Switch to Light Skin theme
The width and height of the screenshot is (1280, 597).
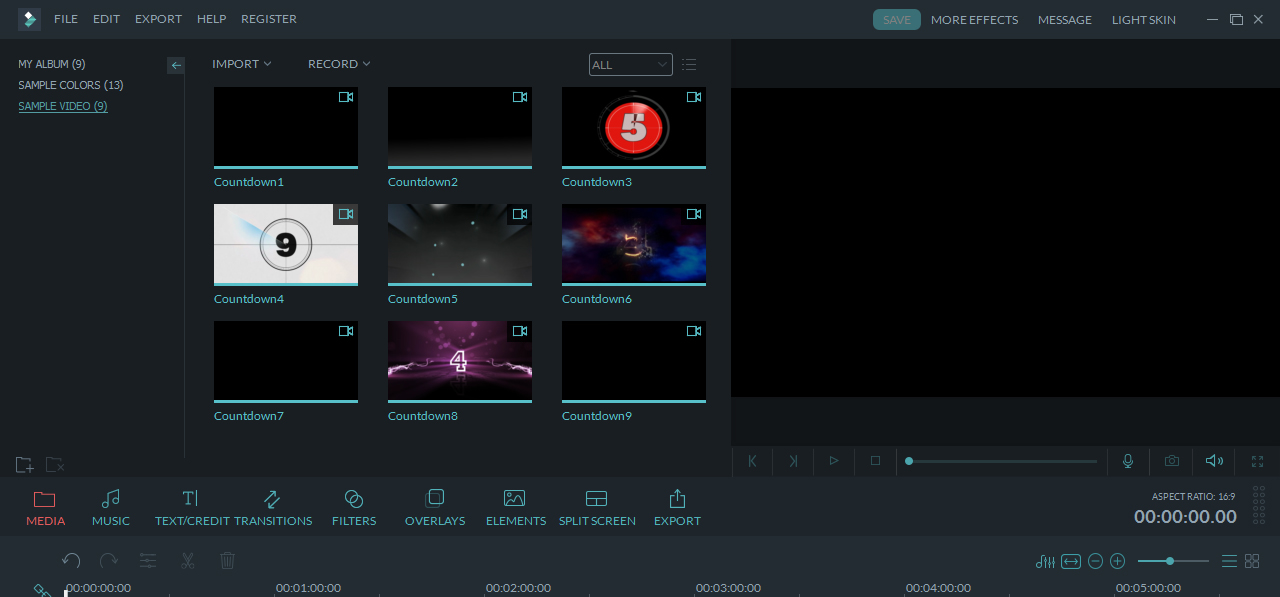coord(1144,20)
